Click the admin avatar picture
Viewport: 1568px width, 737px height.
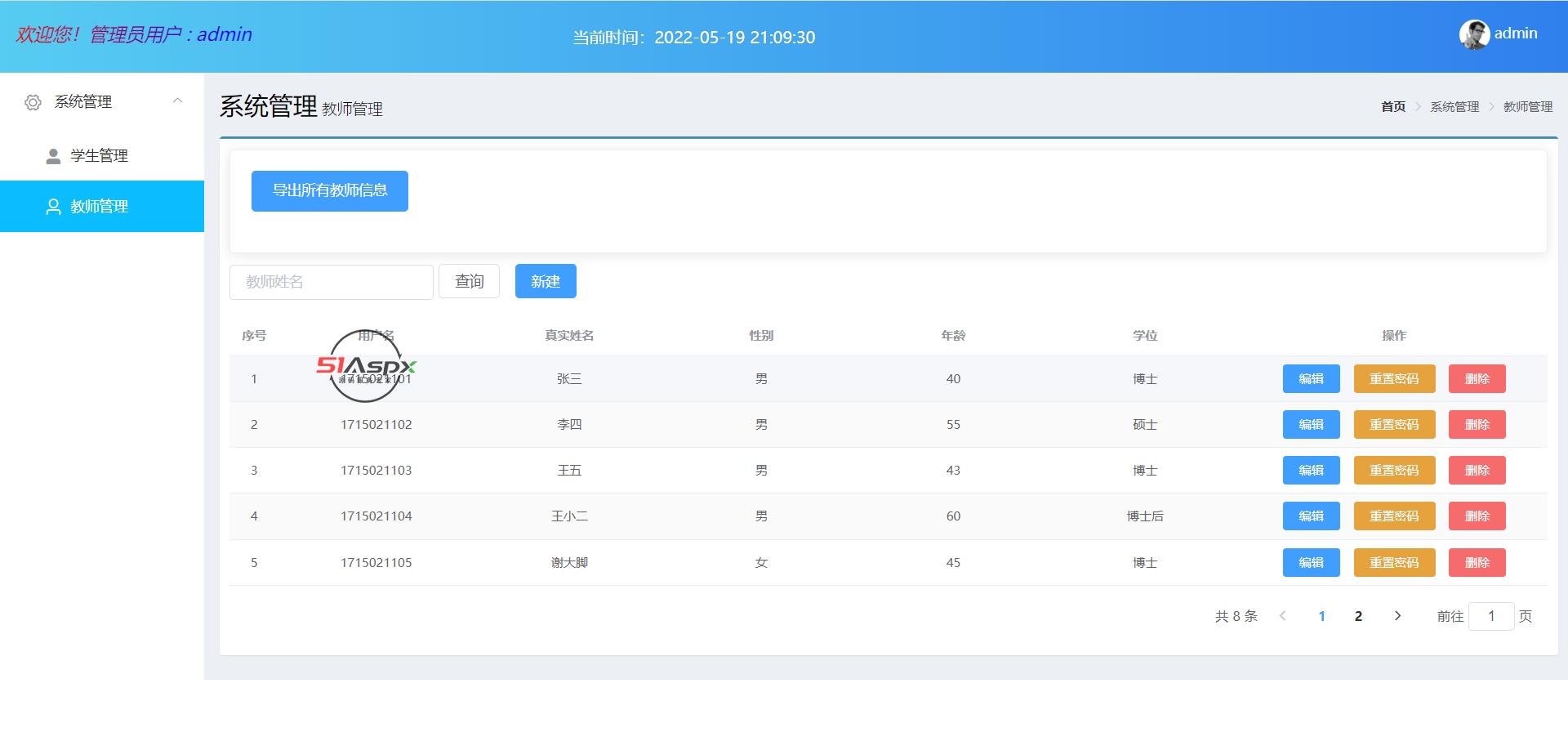1474,34
